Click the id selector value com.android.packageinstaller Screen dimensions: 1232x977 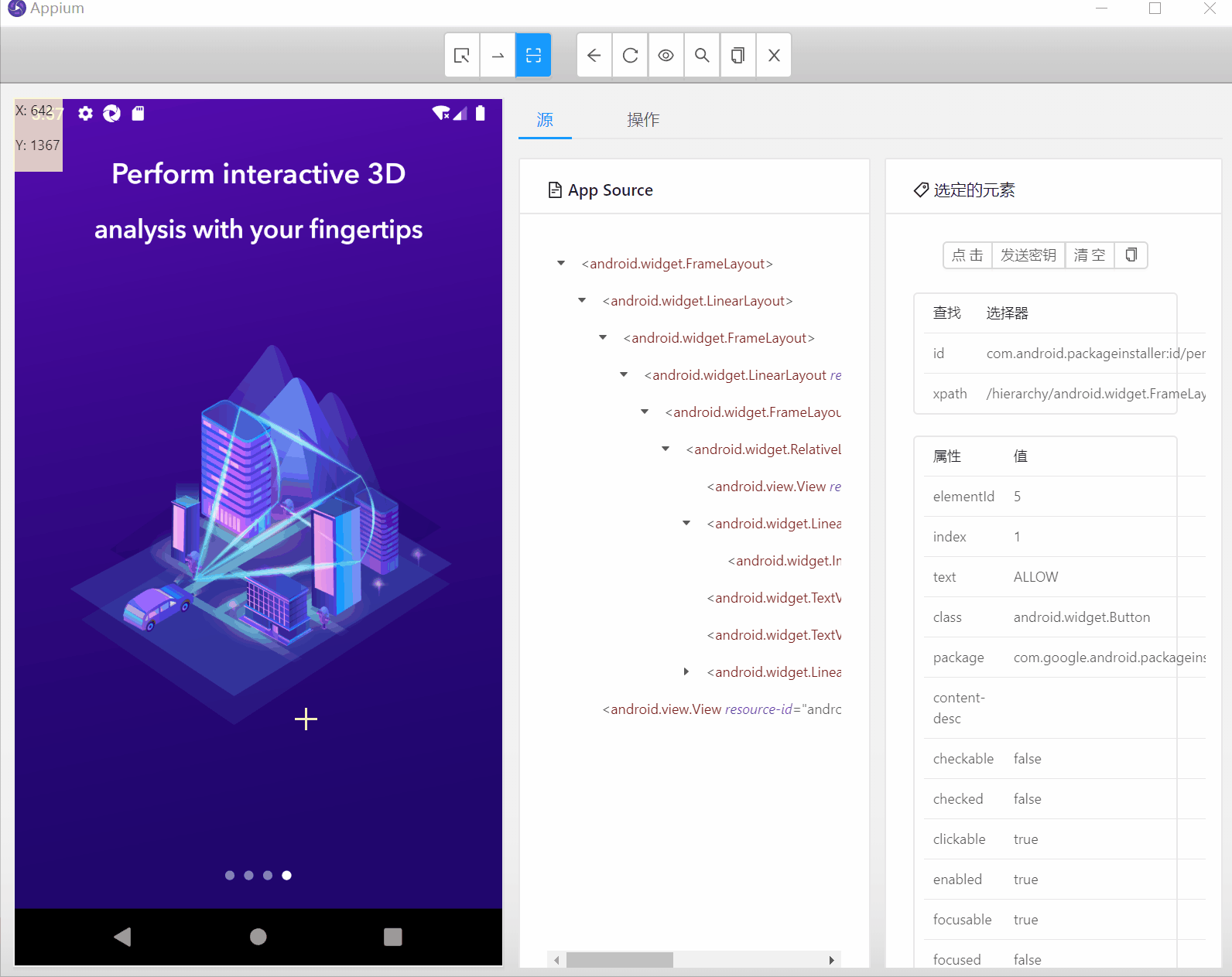coord(1096,354)
